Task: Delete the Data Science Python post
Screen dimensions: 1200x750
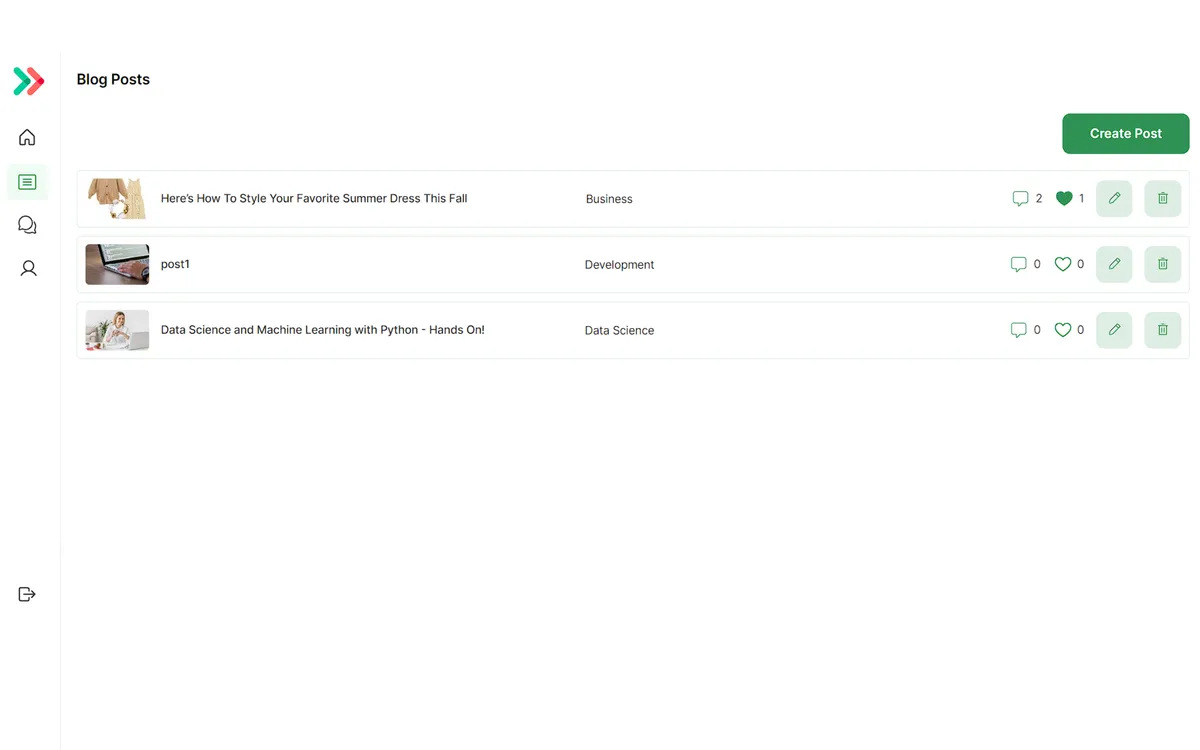Action: [x=1162, y=330]
